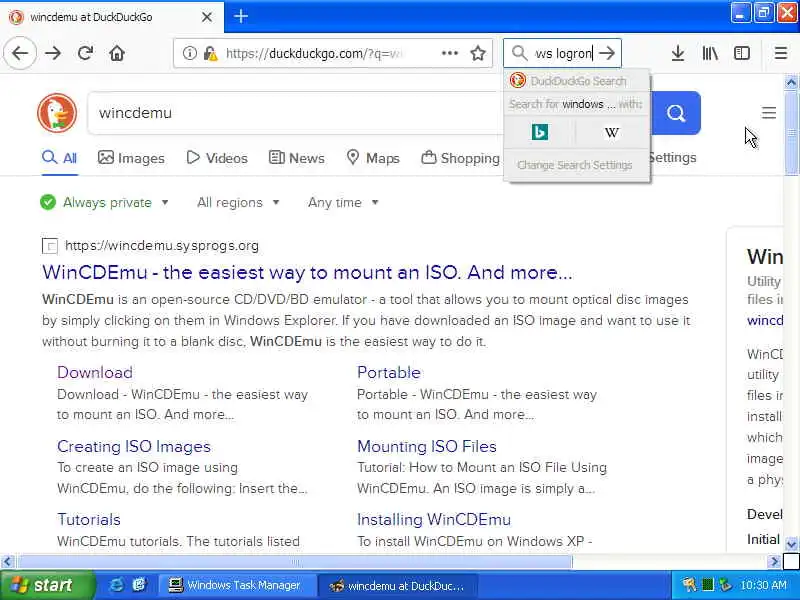Click the vertical scrollbar down arrow
This screenshot has width=800, height=600.
[791, 544]
